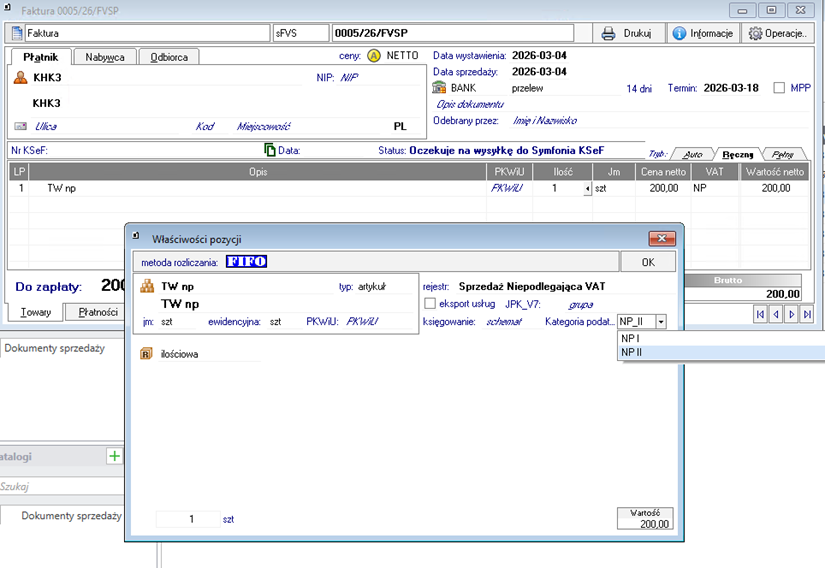Click the green document icon beside Data
The height and width of the screenshot is (569, 826).
(269, 150)
